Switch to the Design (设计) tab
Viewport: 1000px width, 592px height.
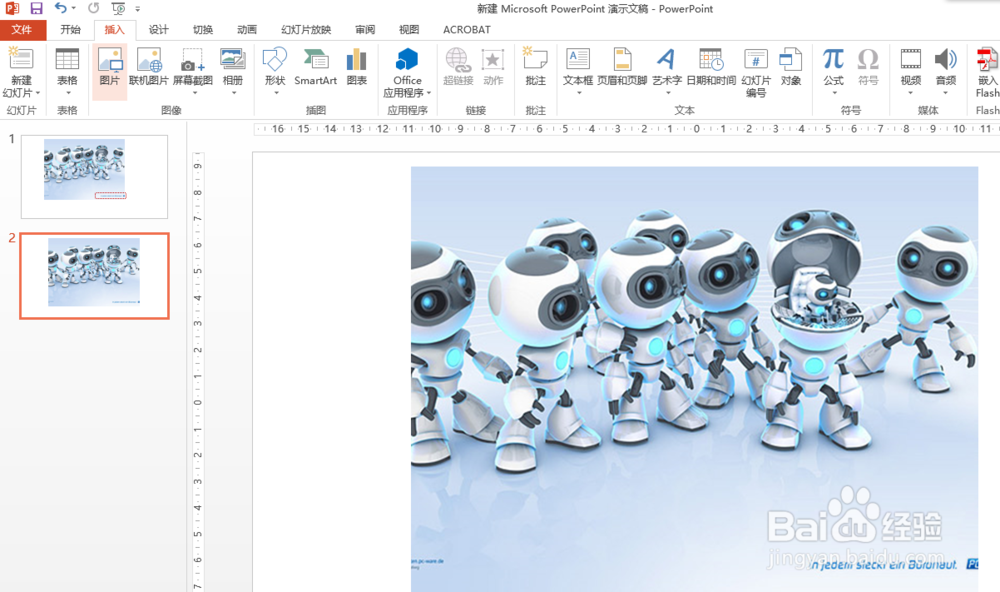(x=158, y=29)
